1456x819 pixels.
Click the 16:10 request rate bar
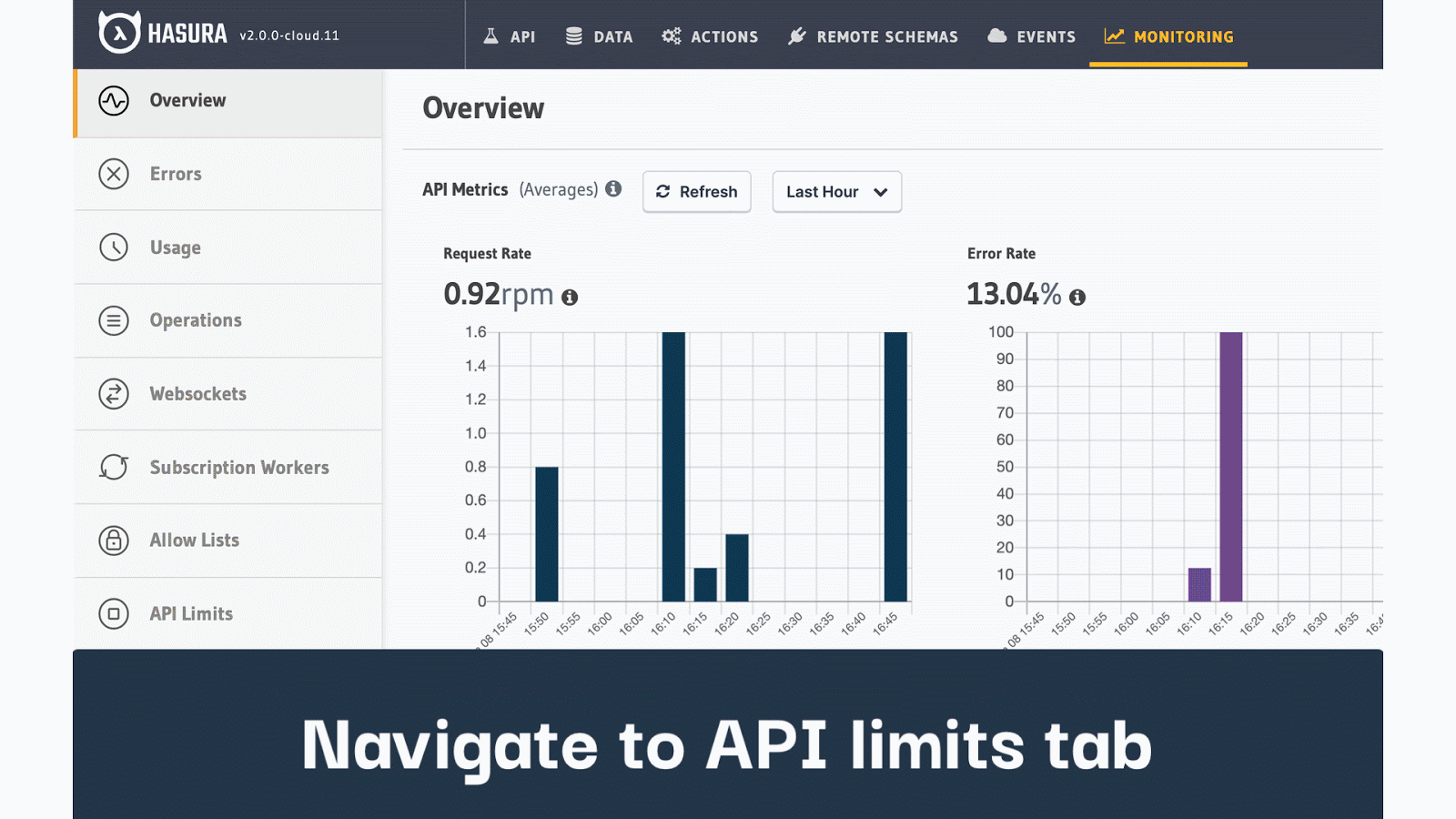(673, 467)
